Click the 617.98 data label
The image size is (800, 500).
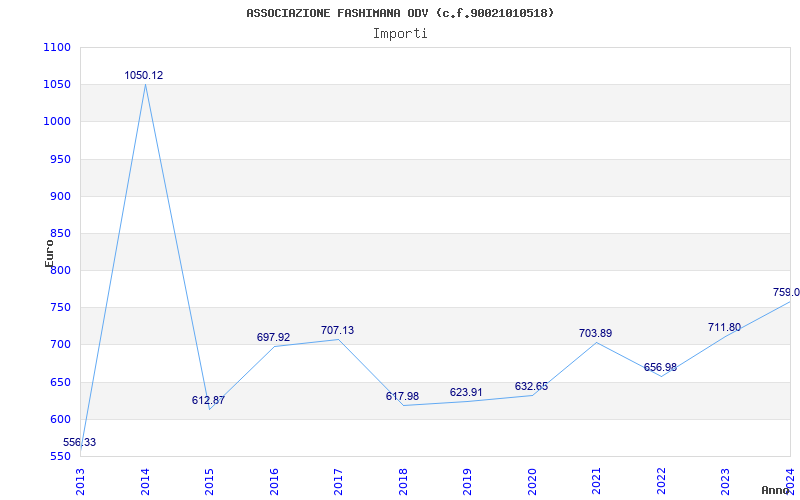click(x=402, y=396)
